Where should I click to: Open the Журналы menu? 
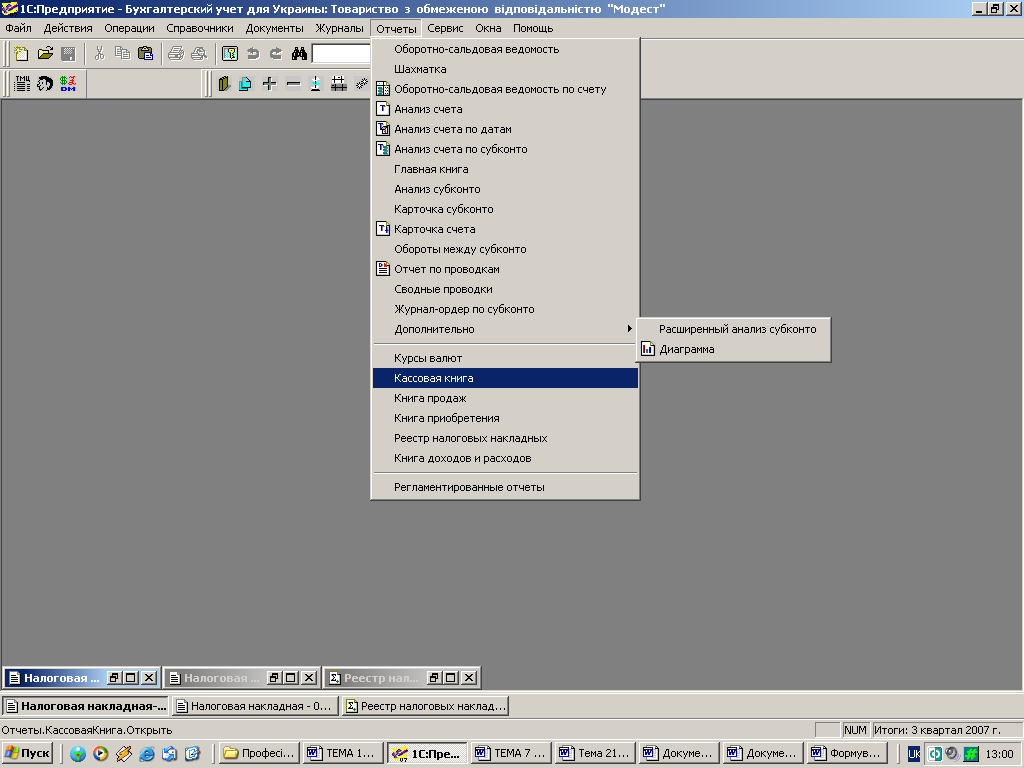pyautogui.click(x=340, y=28)
